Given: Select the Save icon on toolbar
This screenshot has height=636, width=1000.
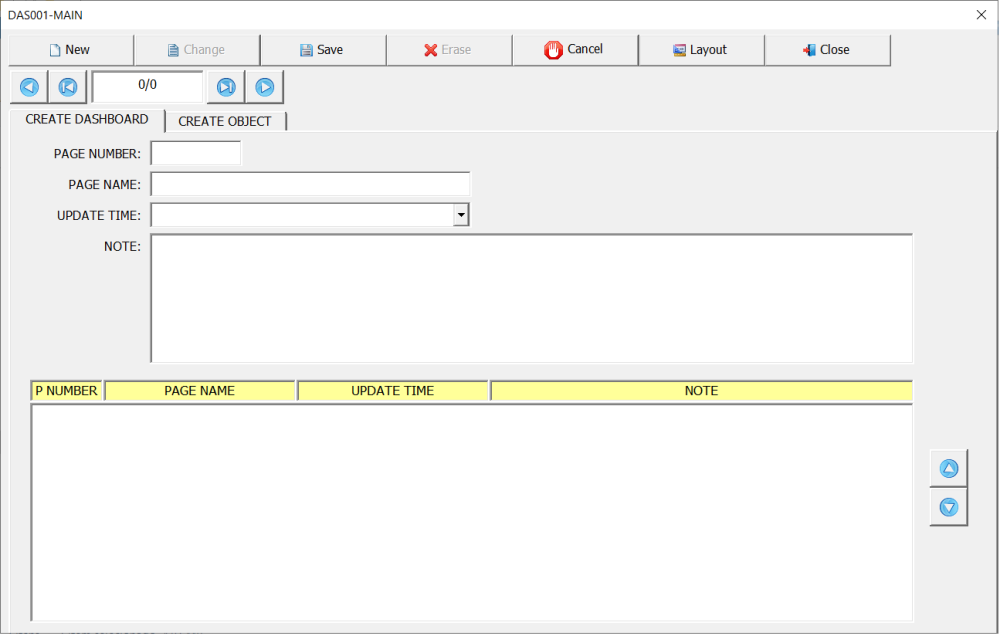Looking at the screenshot, I should pyautogui.click(x=305, y=49).
